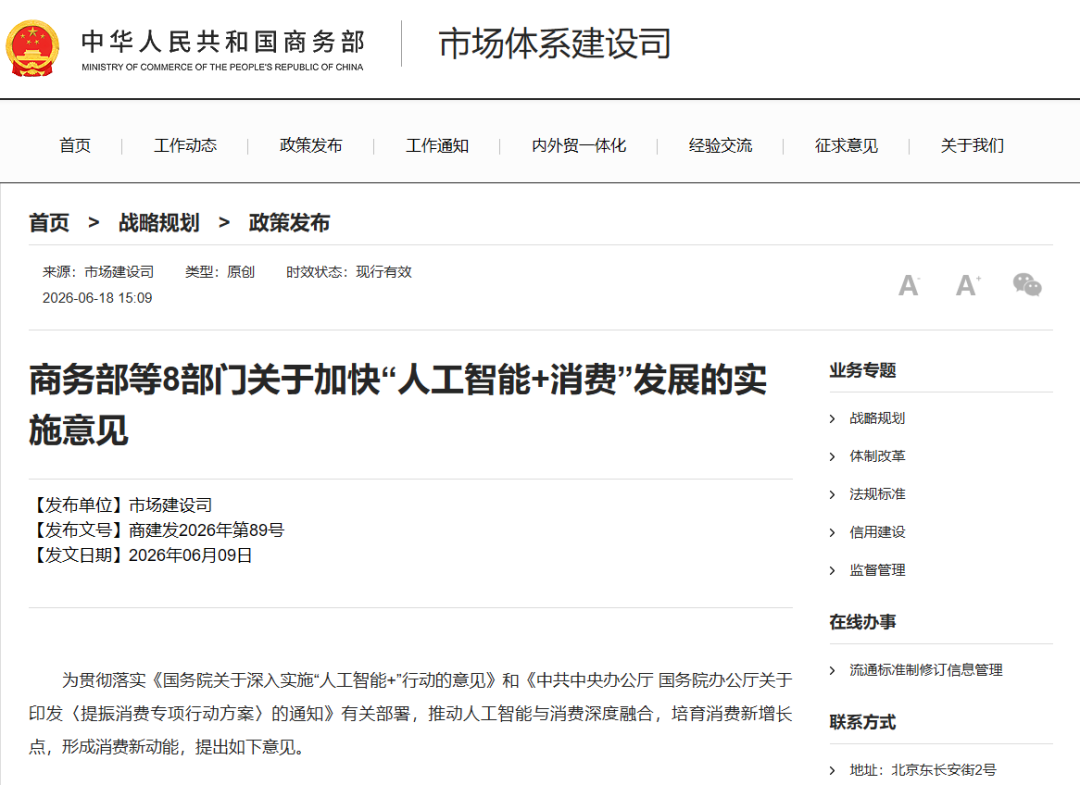Viewport: 1080px width, 785px height.
Task: Open the 经验交流 navigation item
Action: click(720, 145)
